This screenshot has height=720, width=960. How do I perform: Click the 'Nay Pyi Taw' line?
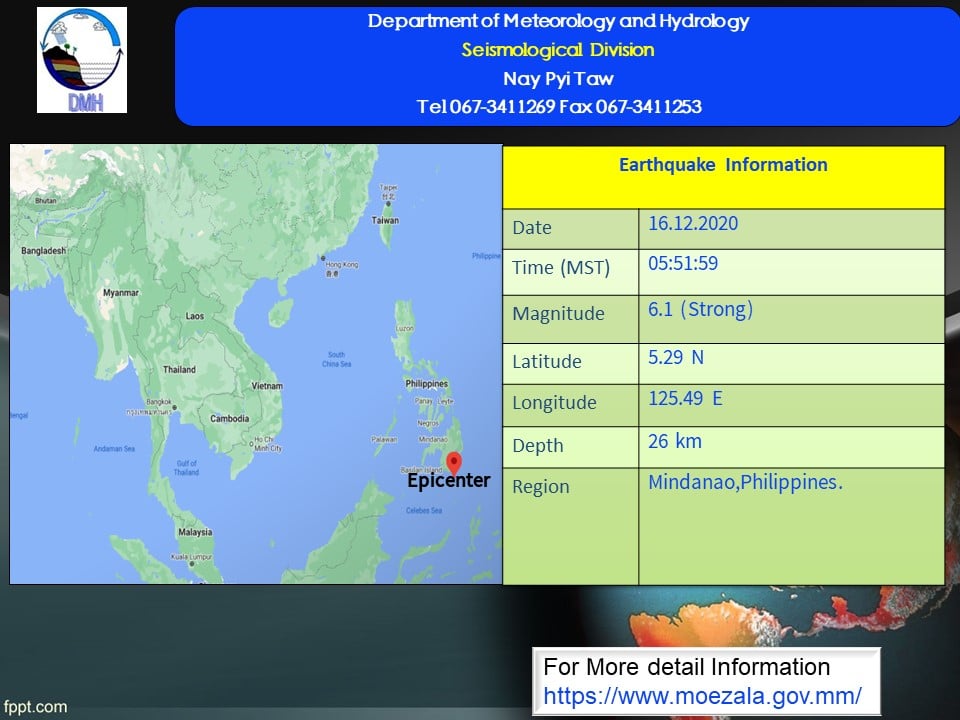click(x=558, y=78)
